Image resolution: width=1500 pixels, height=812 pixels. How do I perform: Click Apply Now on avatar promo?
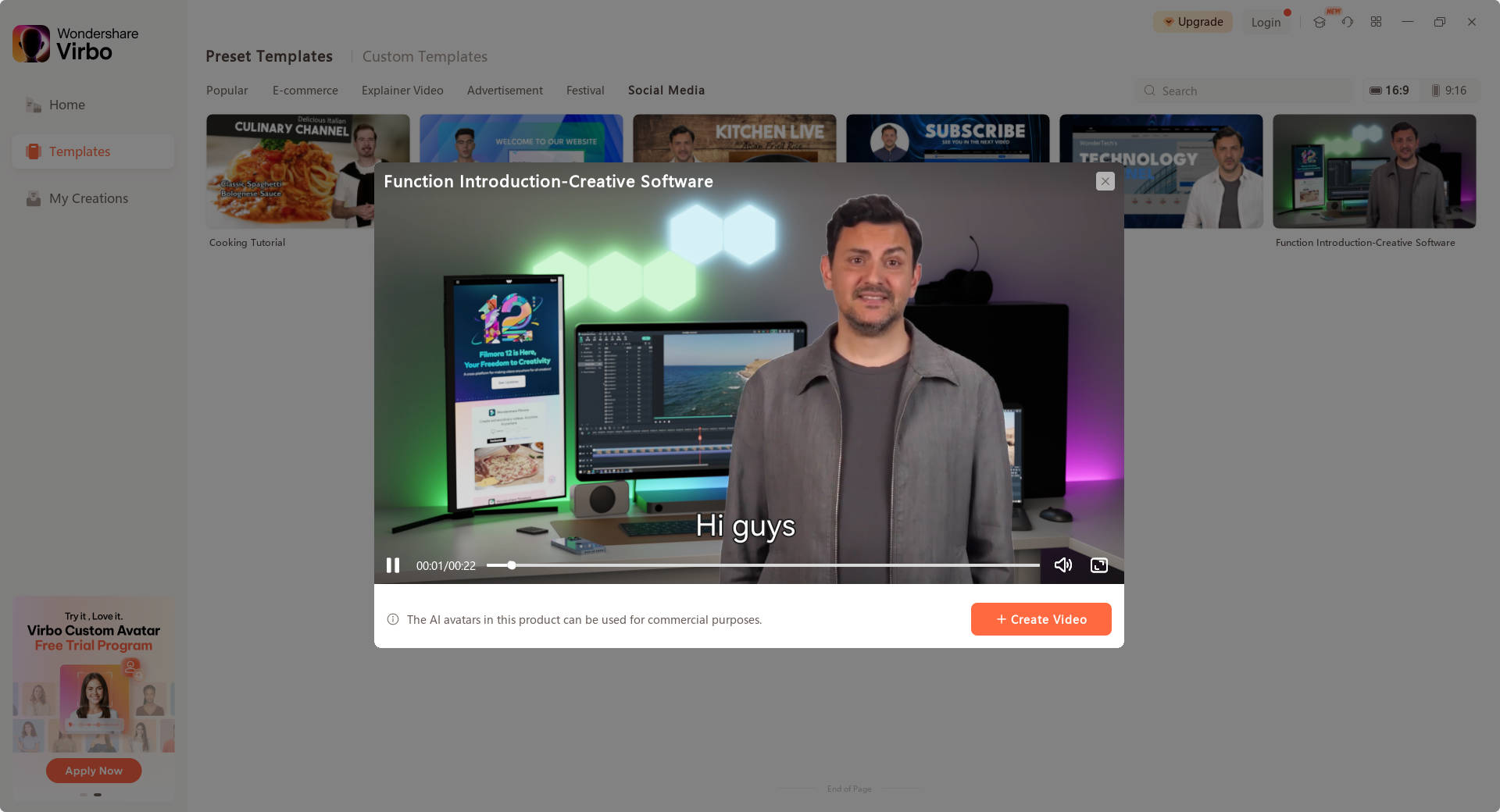[x=94, y=771]
